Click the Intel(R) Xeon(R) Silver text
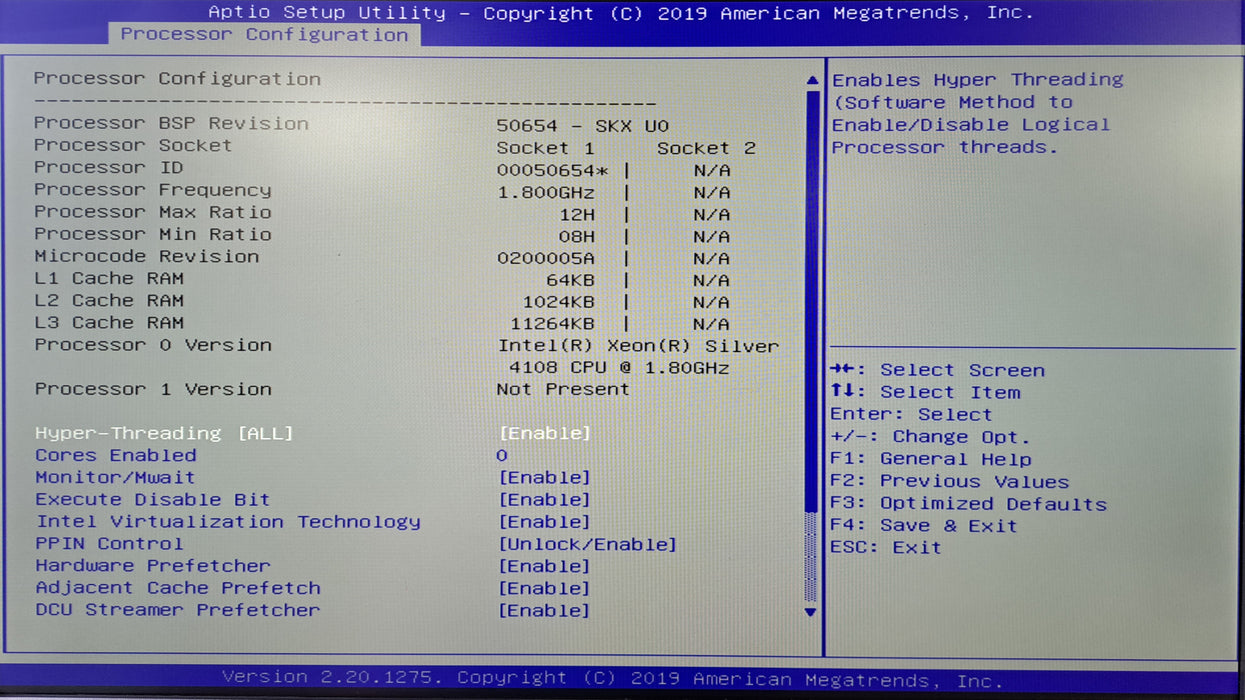The image size is (1245, 700). coord(638,347)
